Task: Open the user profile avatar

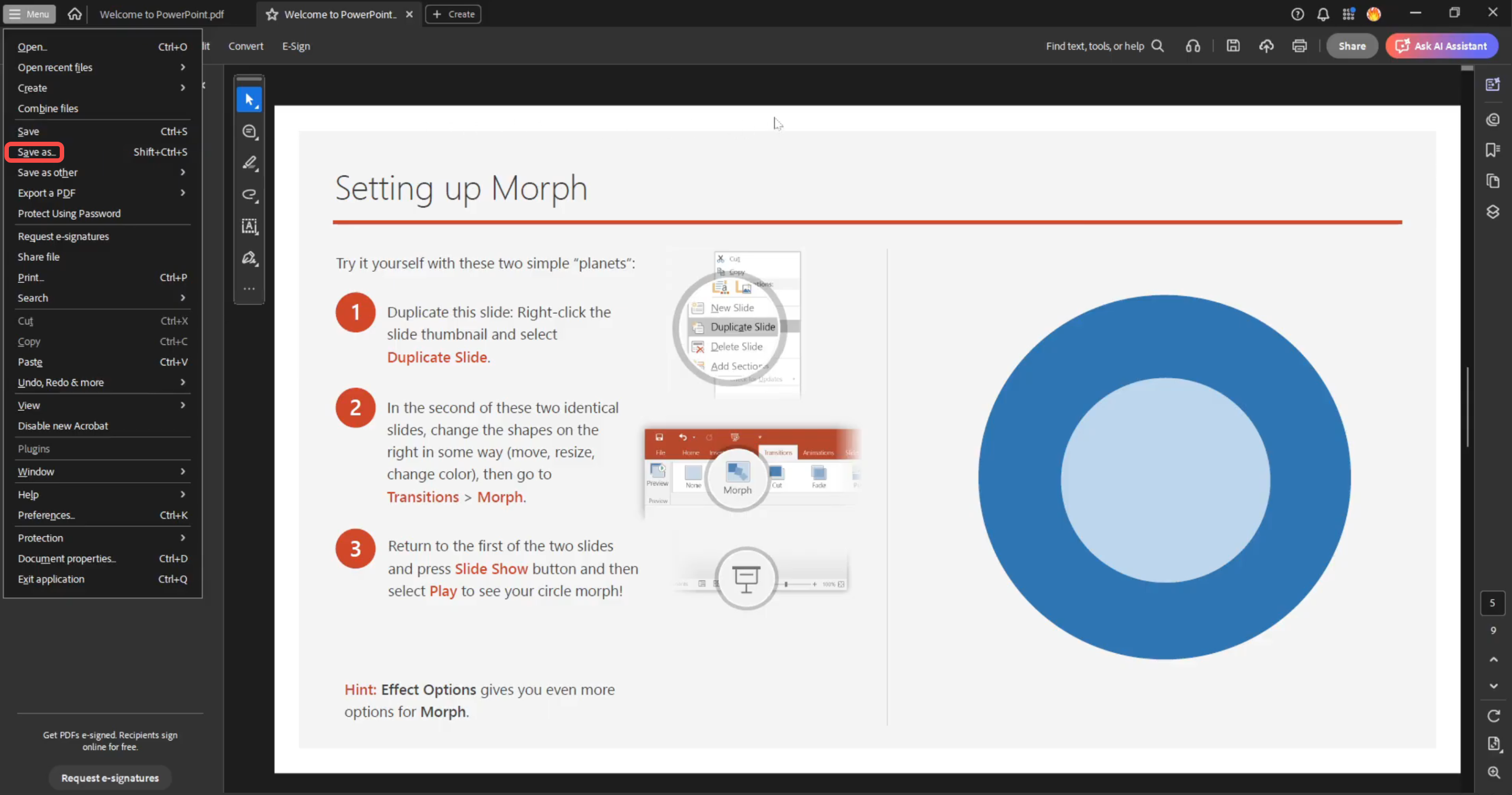Action: tap(1374, 14)
